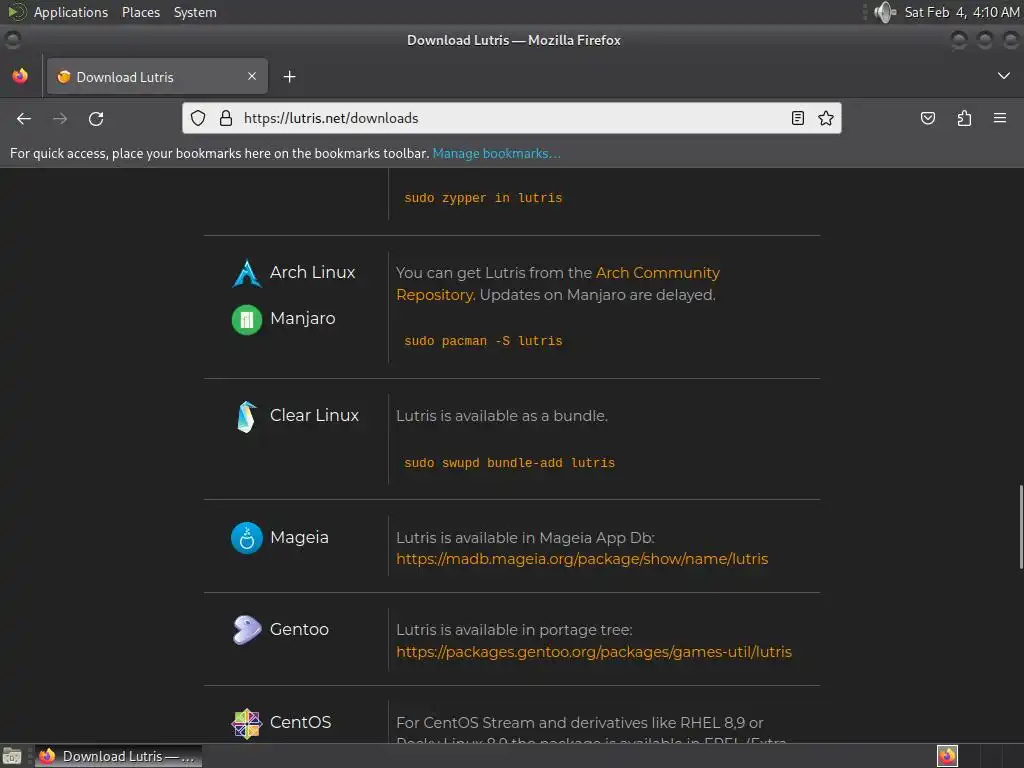Click the 'Clear Linux' heading text
This screenshot has height=768, width=1024.
point(315,415)
